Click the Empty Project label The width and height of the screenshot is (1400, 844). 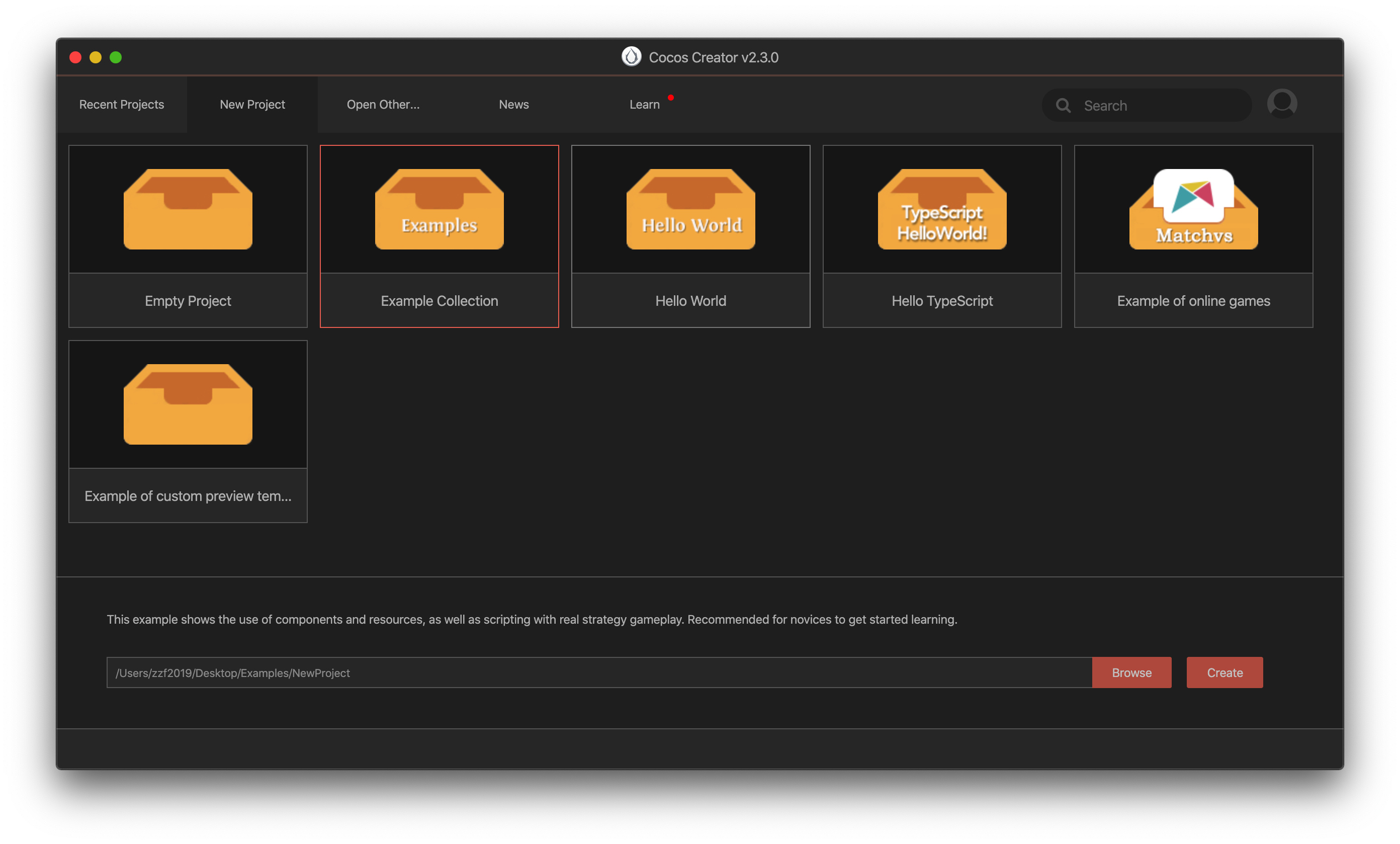(x=188, y=301)
